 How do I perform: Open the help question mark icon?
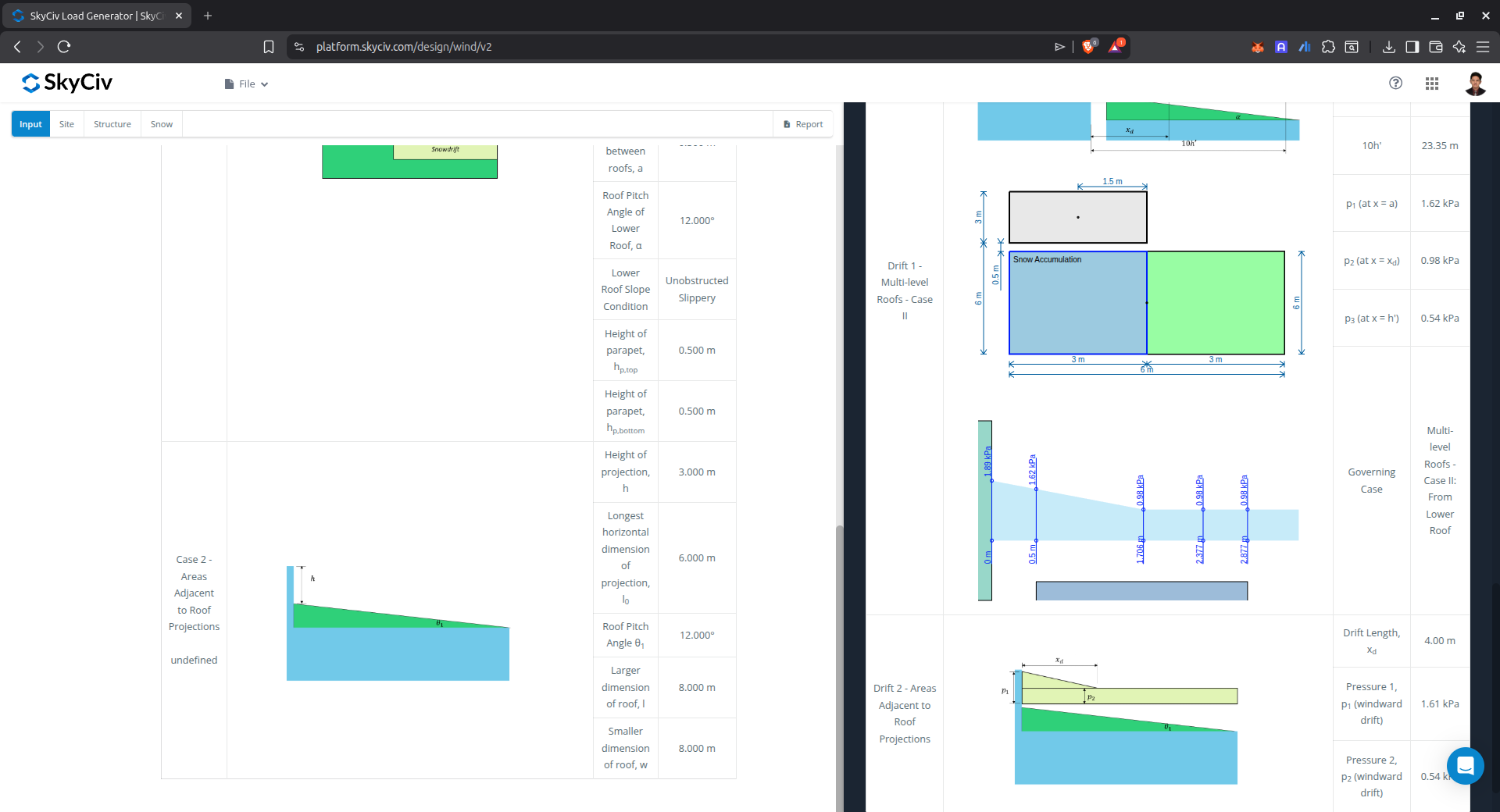tap(1395, 83)
